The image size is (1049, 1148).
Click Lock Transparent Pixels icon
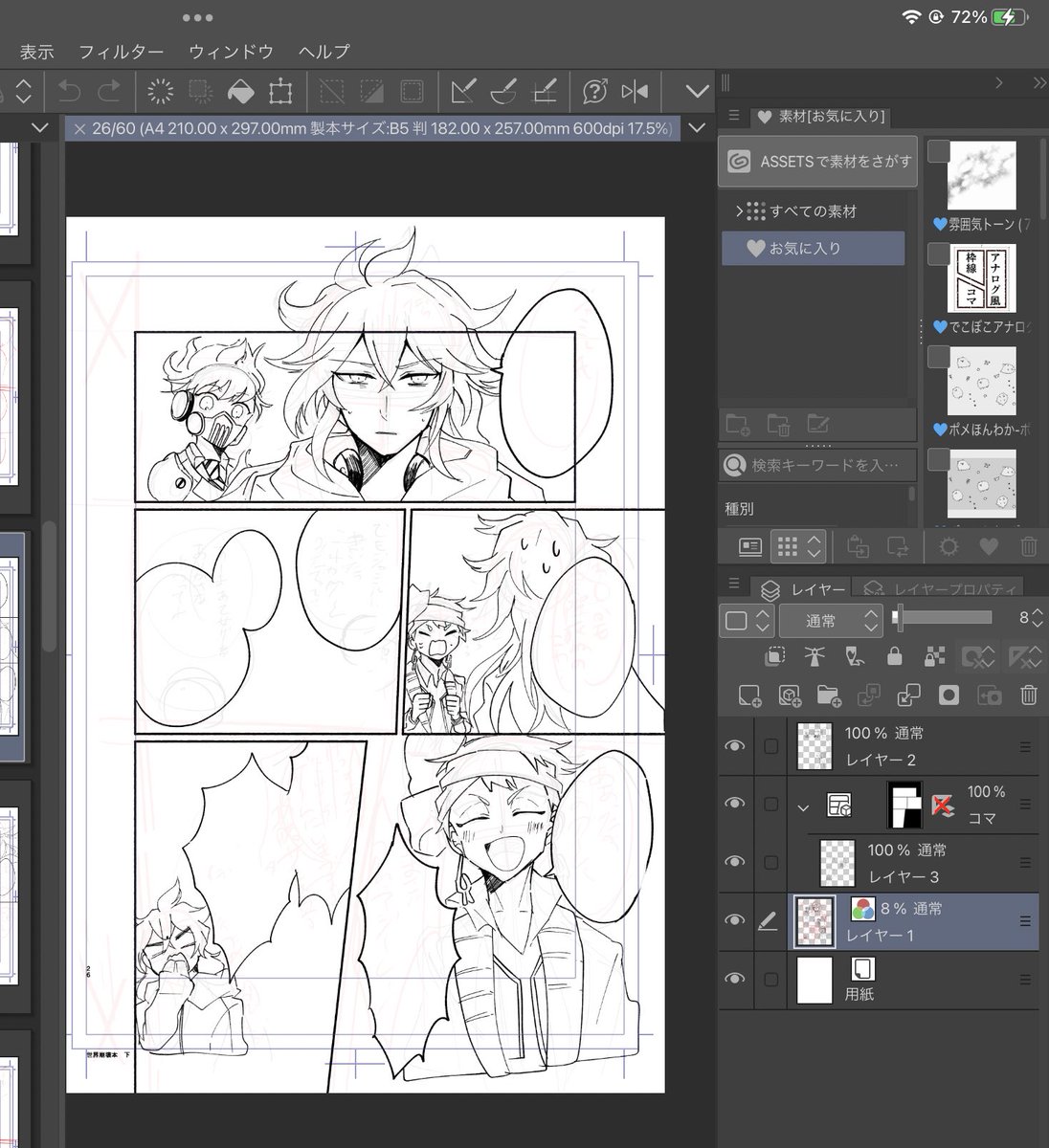pyautogui.click(x=933, y=657)
